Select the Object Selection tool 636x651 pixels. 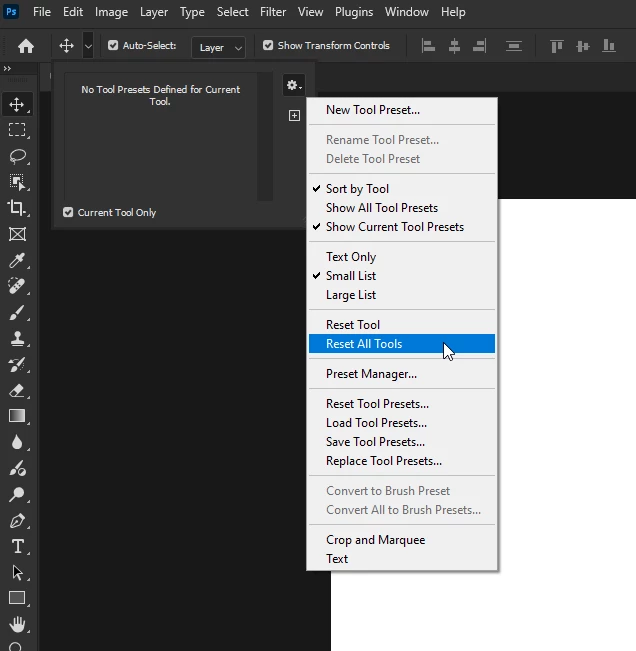click(17, 182)
